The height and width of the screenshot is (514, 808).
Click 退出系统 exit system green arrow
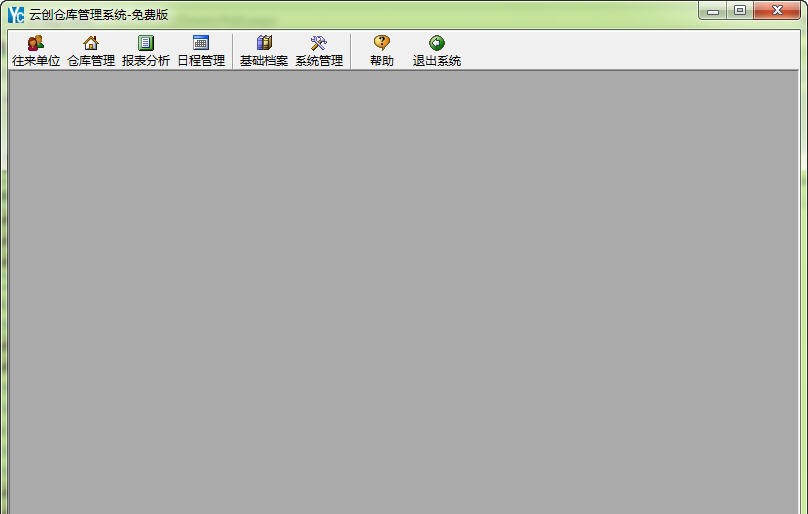pos(436,43)
